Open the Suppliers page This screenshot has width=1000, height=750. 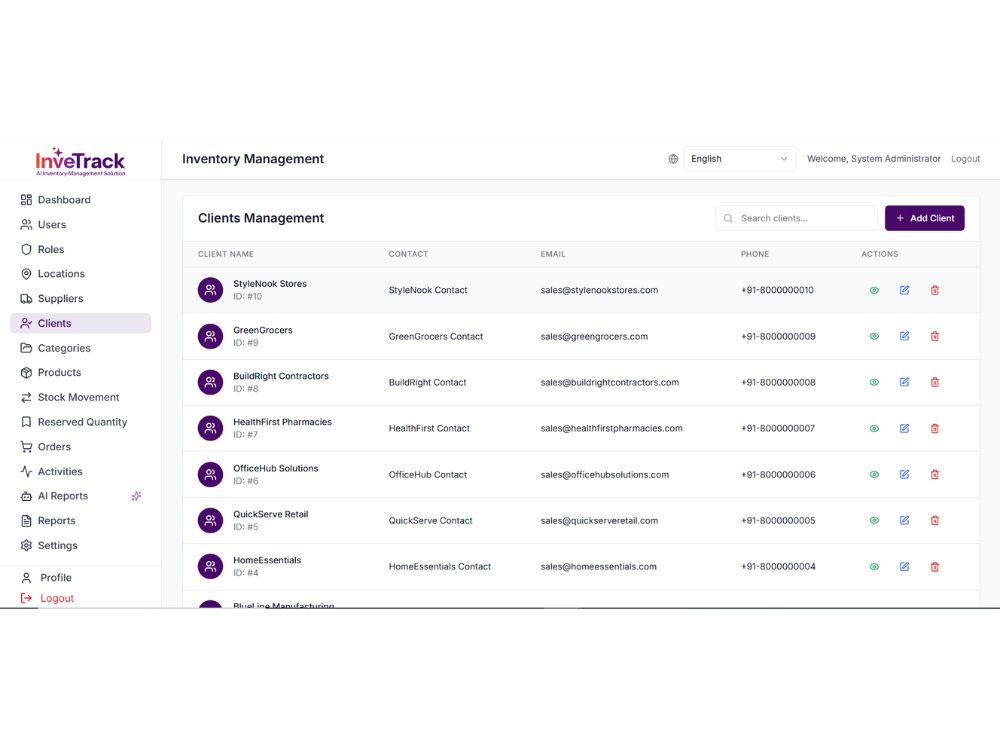click(81, 298)
